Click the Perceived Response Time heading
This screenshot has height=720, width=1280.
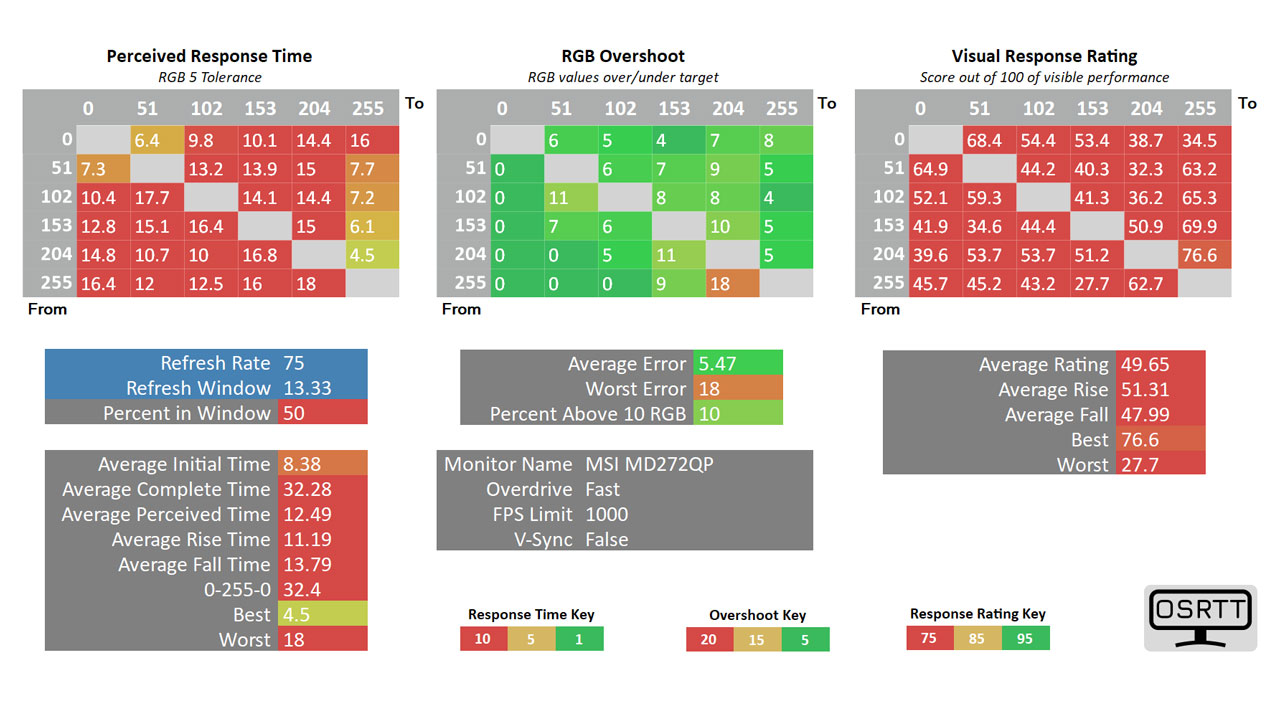pyautogui.click(x=209, y=56)
